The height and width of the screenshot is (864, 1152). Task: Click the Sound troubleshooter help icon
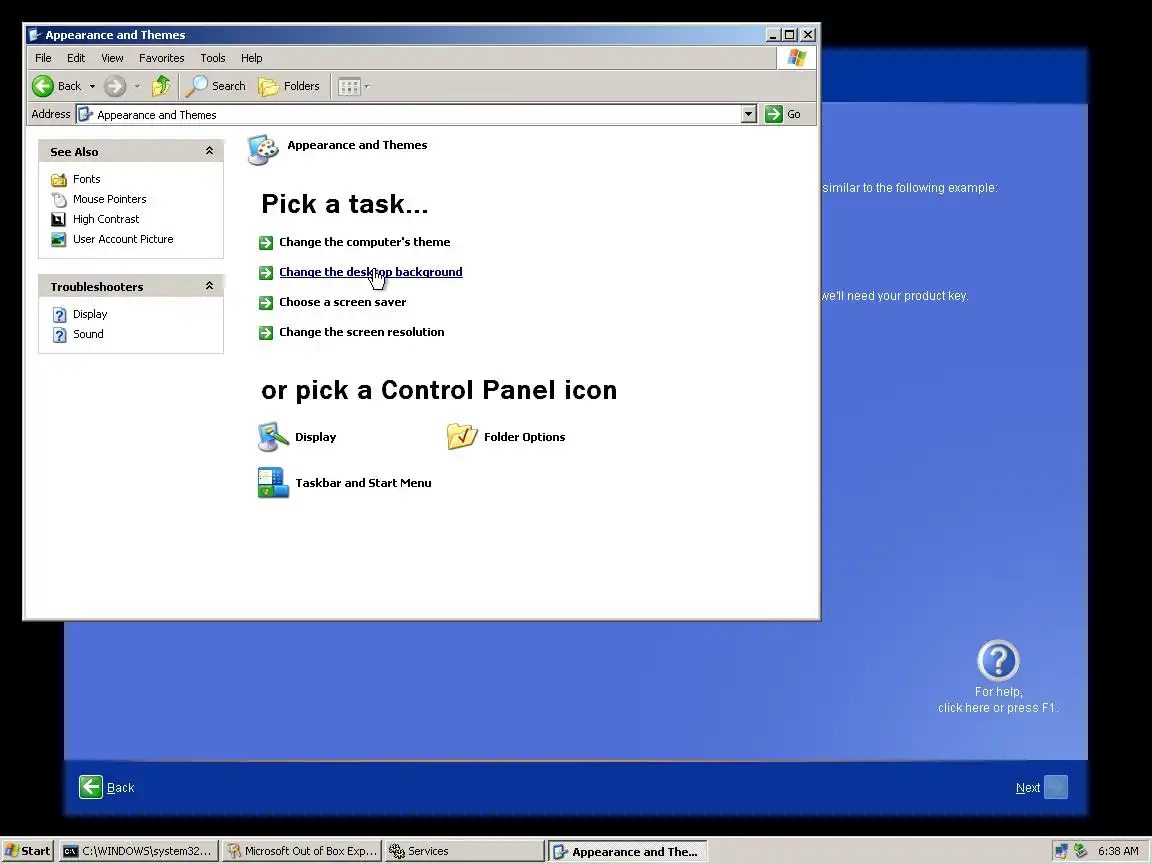point(60,334)
